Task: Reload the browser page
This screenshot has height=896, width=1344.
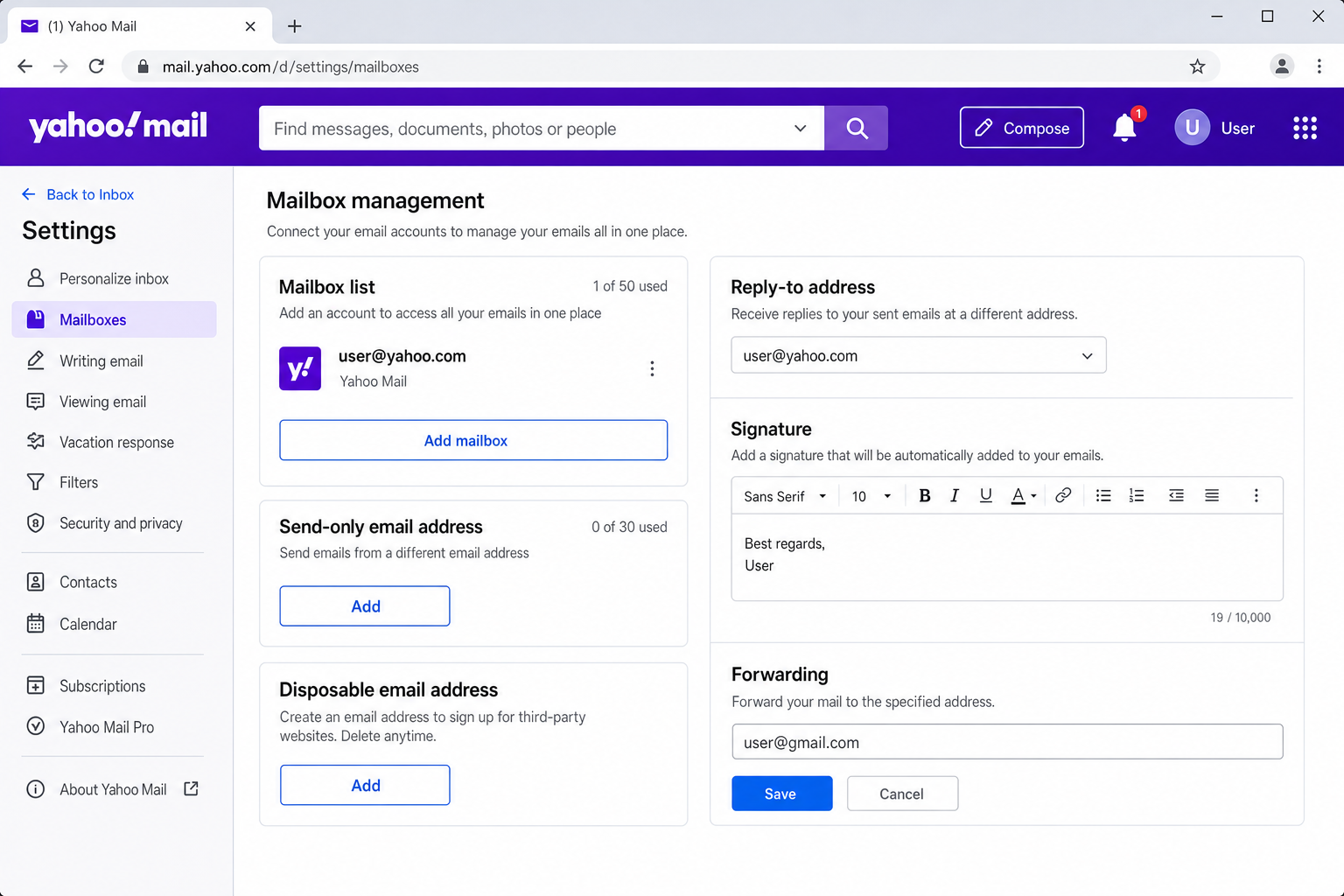Action: (x=96, y=66)
